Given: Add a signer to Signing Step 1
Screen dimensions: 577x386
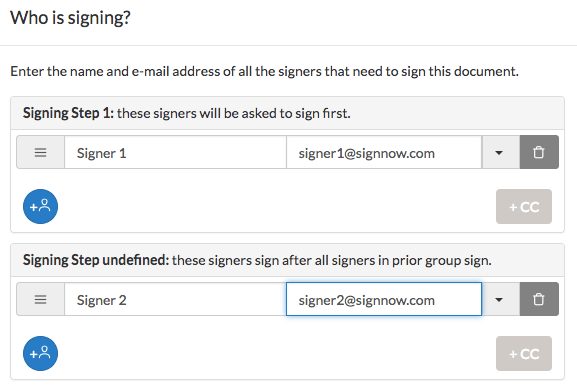Looking at the screenshot, I should [40, 206].
